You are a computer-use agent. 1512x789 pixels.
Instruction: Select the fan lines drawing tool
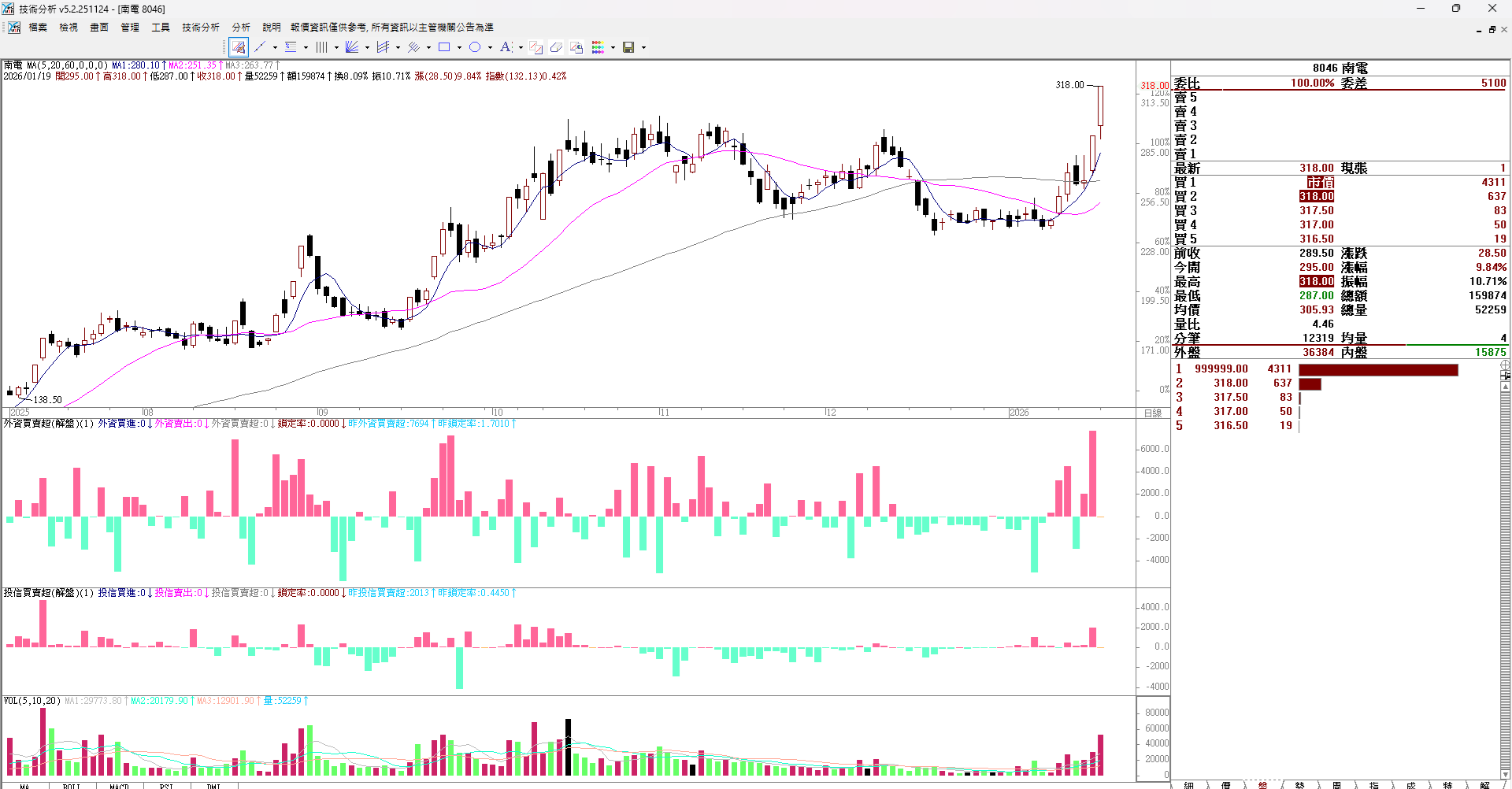(x=352, y=47)
